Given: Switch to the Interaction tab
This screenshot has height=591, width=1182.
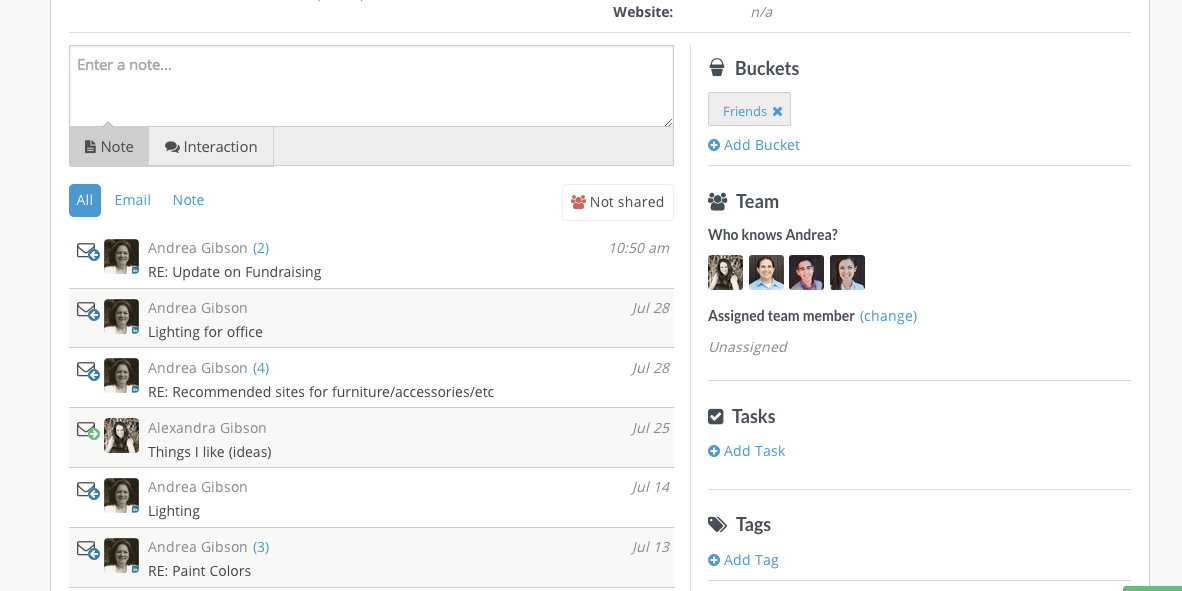Looking at the screenshot, I should (211, 147).
